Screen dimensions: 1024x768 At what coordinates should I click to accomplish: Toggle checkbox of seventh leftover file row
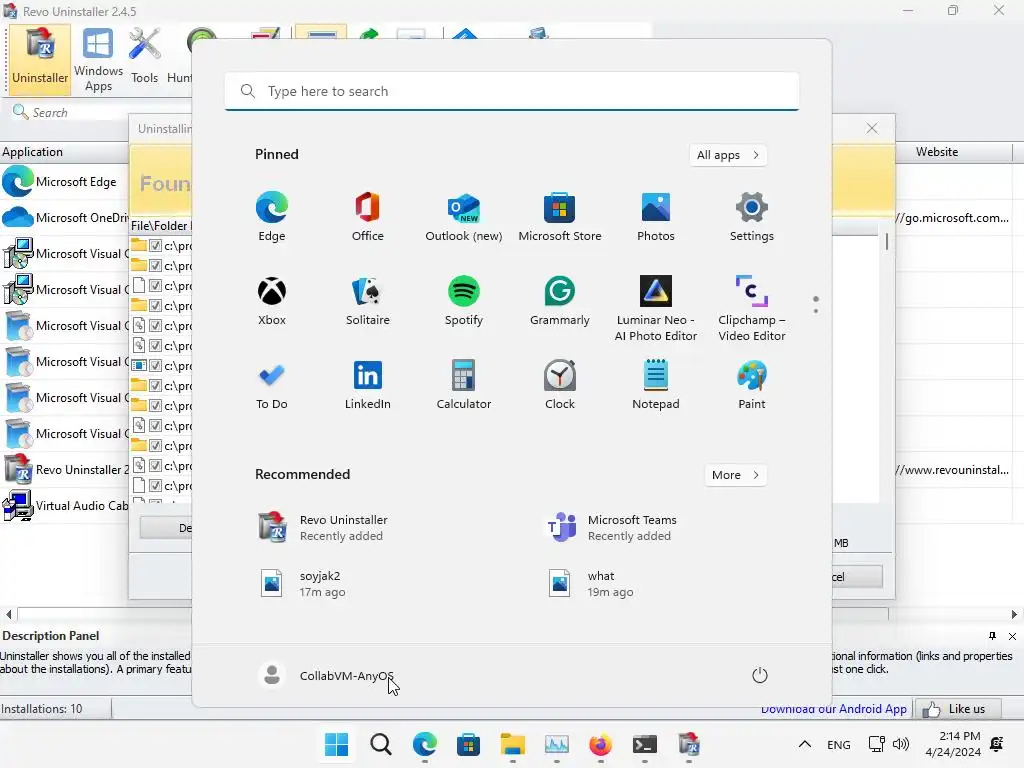[155, 365]
